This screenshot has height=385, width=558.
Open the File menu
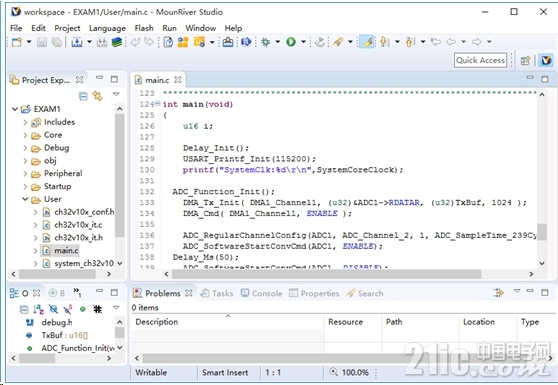16,28
